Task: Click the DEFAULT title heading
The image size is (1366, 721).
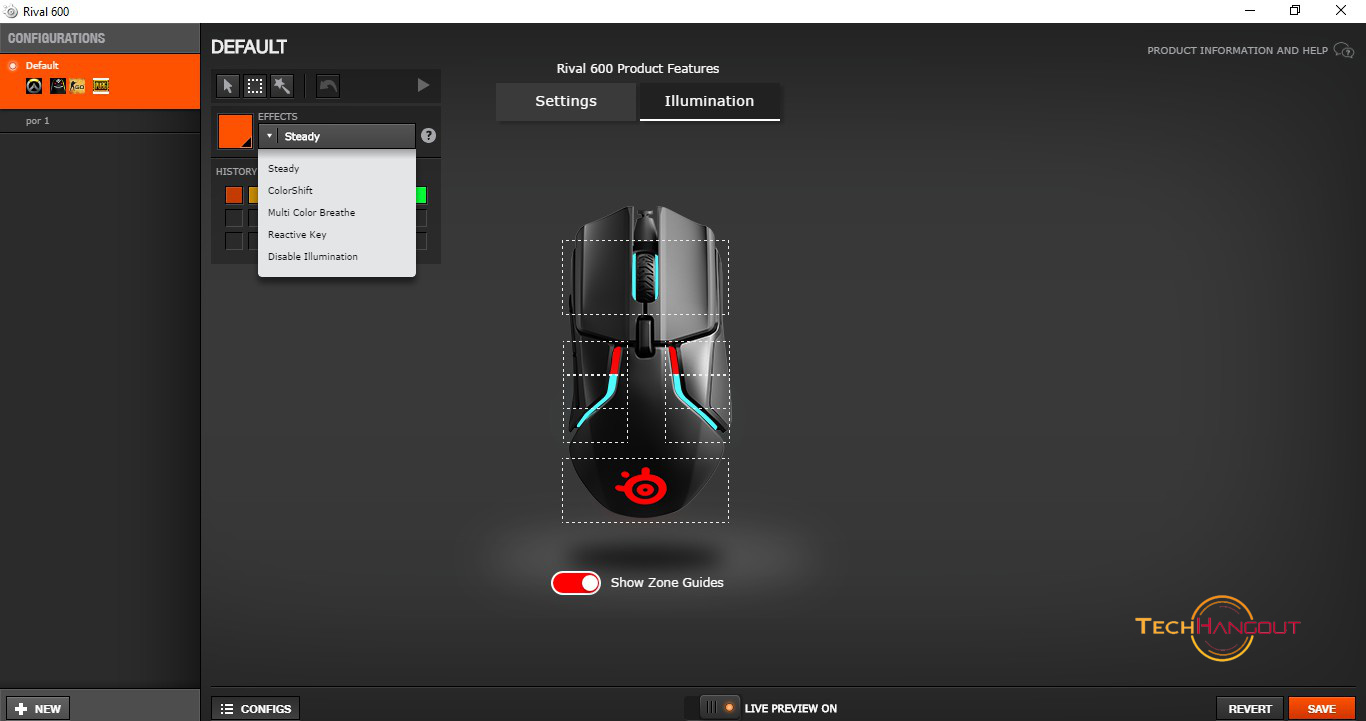Action: tap(249, 47)
